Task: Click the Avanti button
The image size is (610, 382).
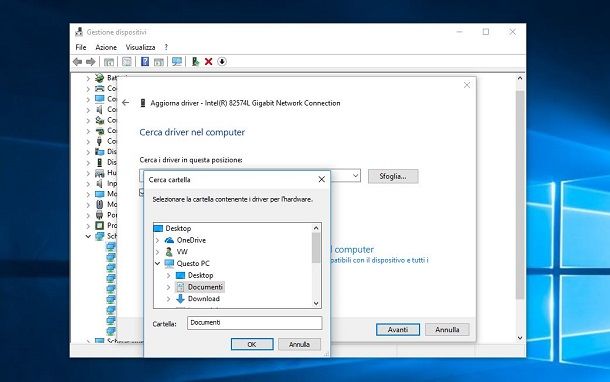Action: pos(398,329)
